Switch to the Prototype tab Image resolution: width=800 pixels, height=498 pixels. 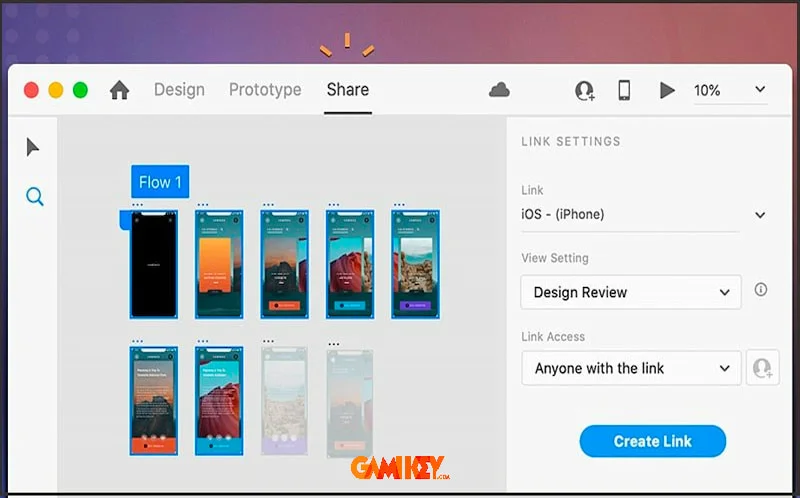tap(265, 90)
